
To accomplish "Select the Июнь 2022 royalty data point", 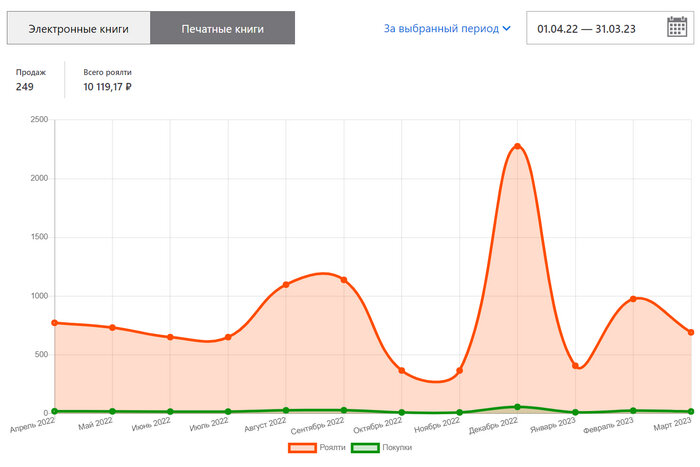I will (170, 337).
